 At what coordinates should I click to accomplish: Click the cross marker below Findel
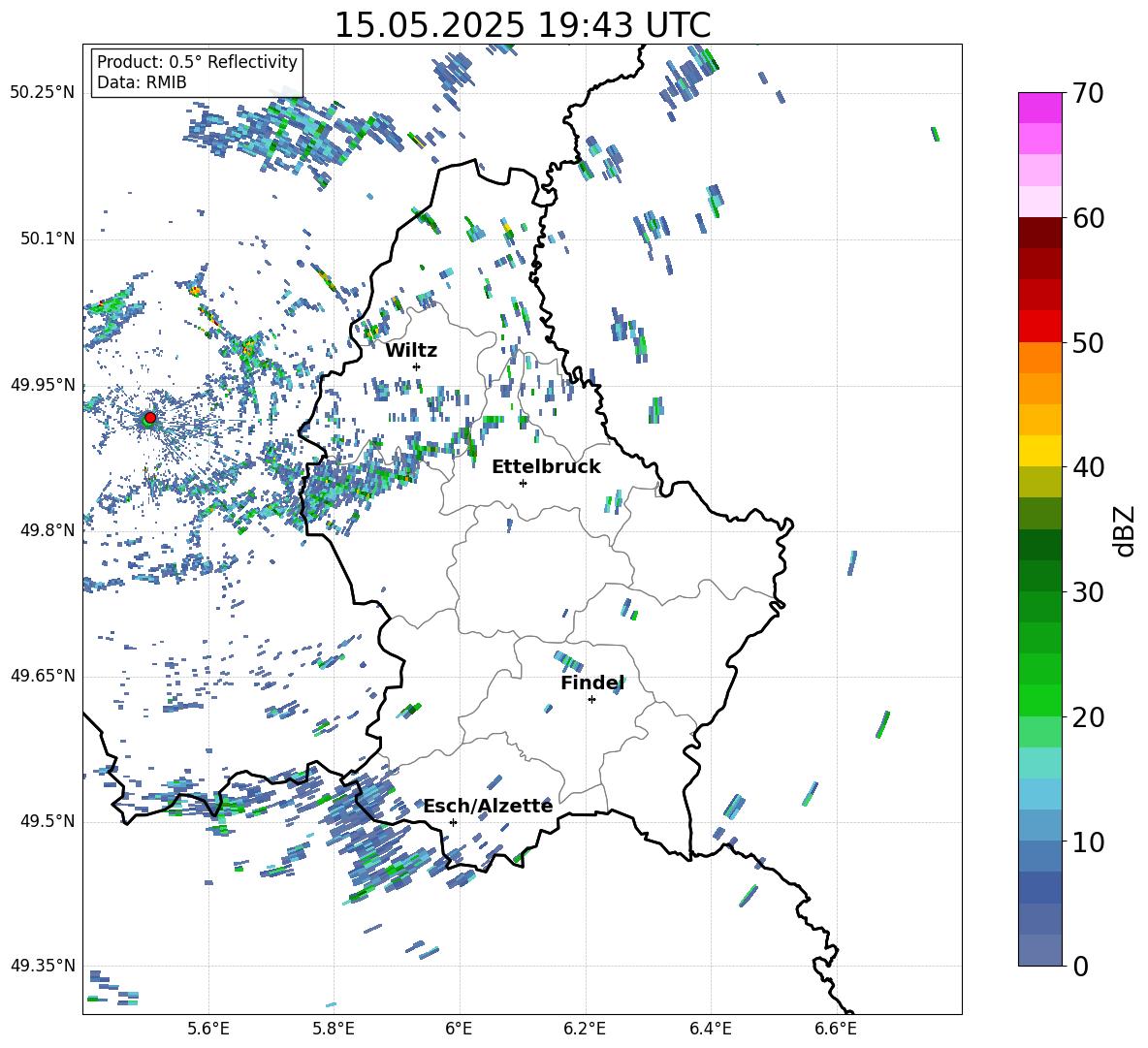(x=591, y=700)
